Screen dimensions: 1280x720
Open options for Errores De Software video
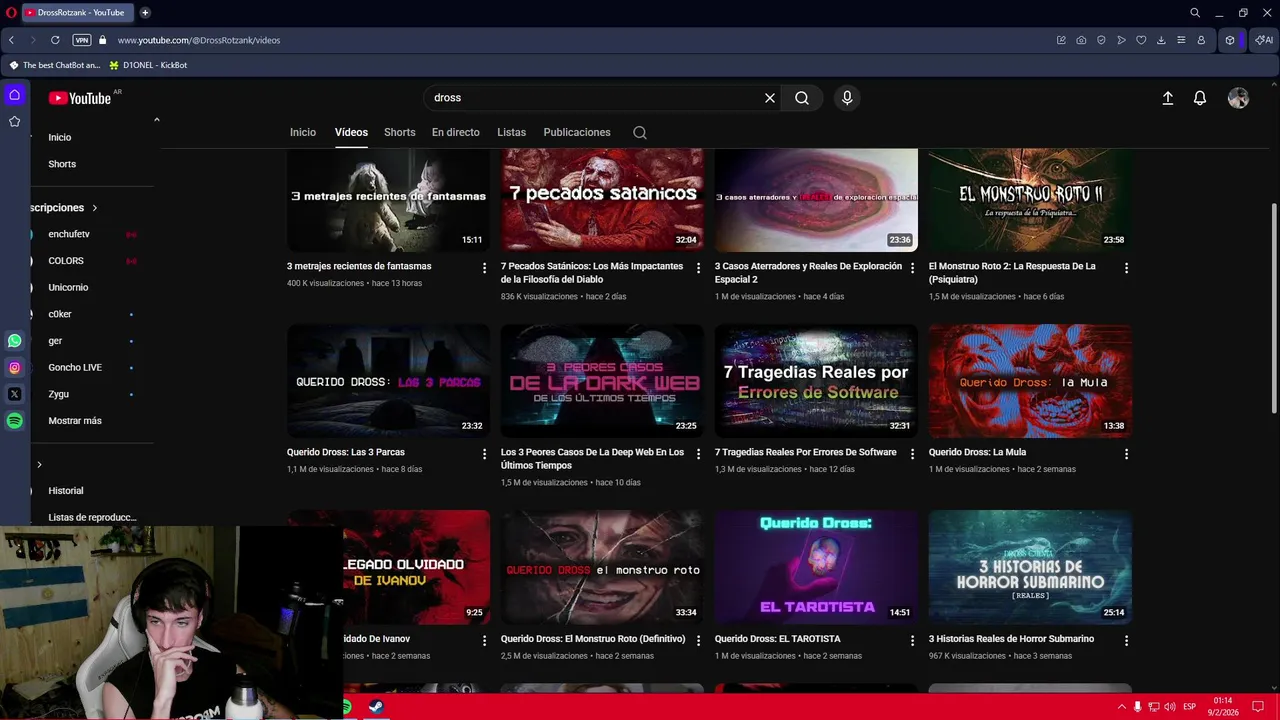click(912, 454)
